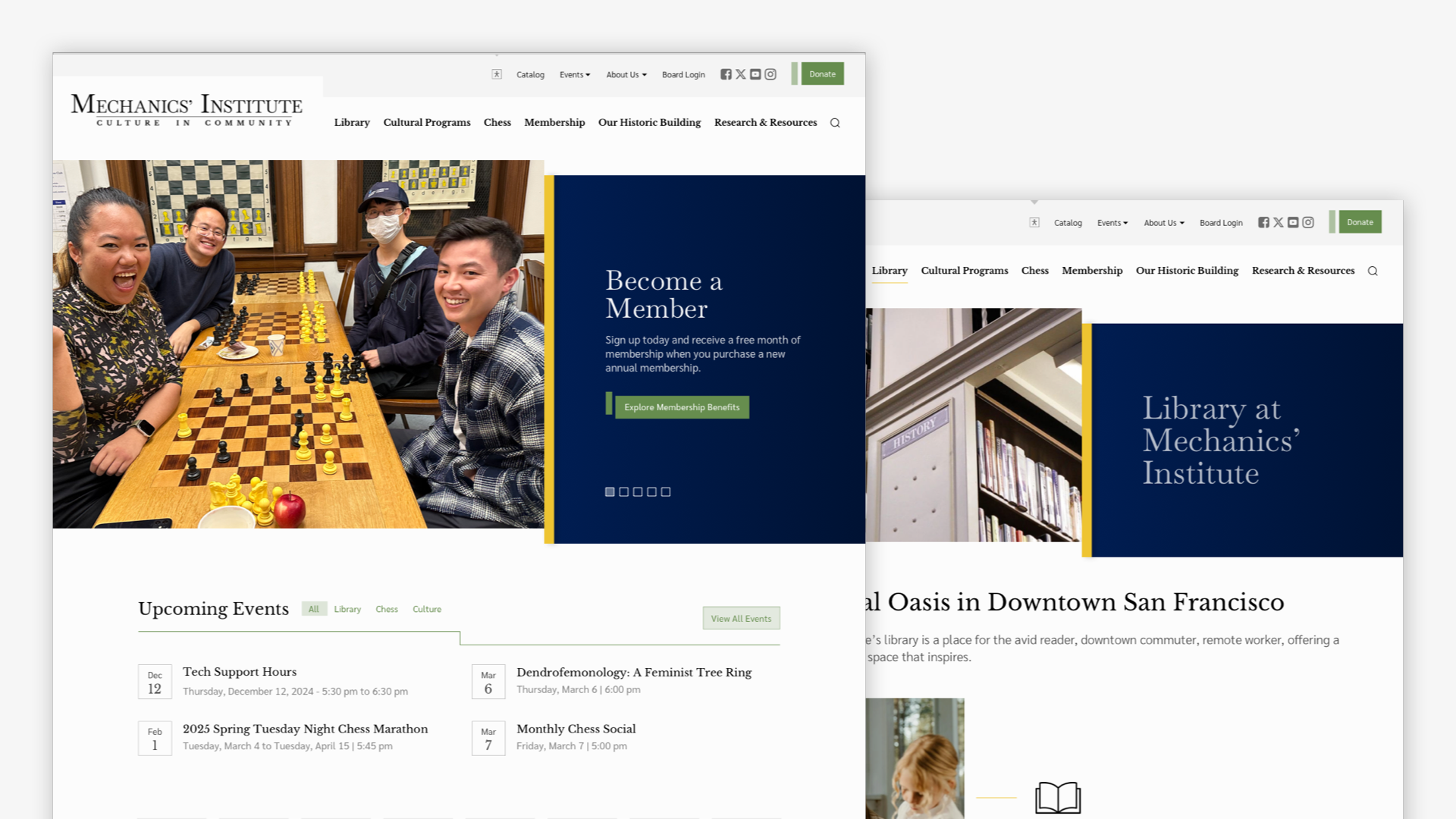Filter upcoming events by Culture
This screenshot has width=1456, height=819.
tap(427, 609)
